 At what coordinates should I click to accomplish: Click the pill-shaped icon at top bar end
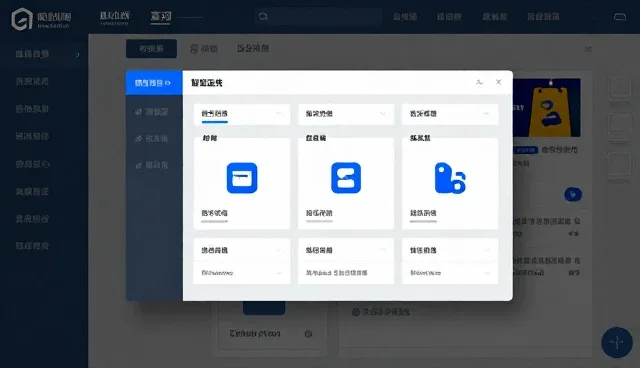[620, 17]
